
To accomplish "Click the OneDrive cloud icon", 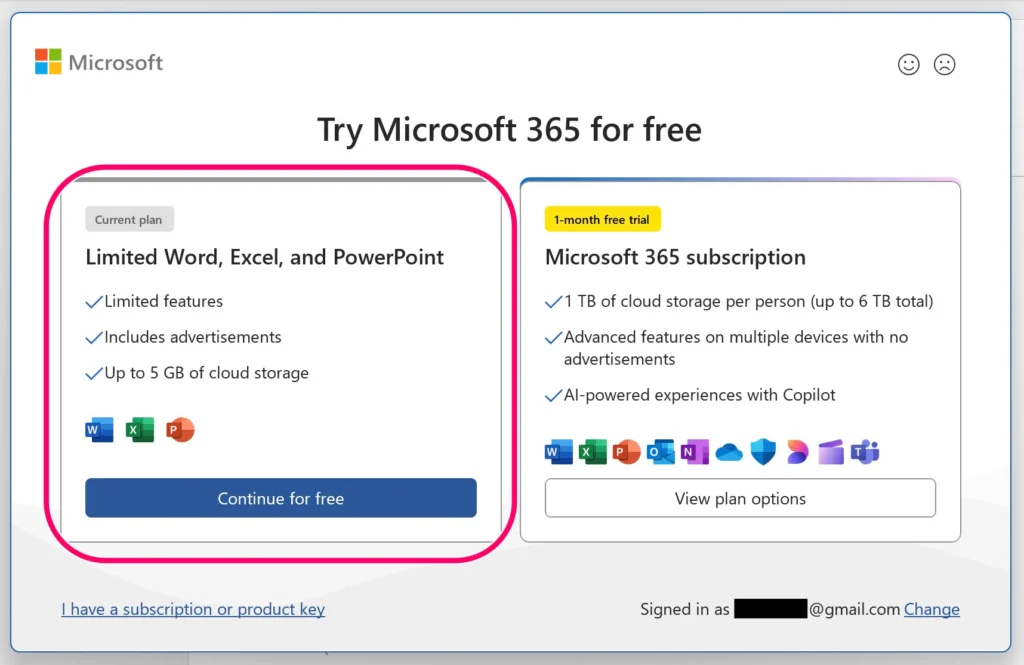I will coord(729,453).
